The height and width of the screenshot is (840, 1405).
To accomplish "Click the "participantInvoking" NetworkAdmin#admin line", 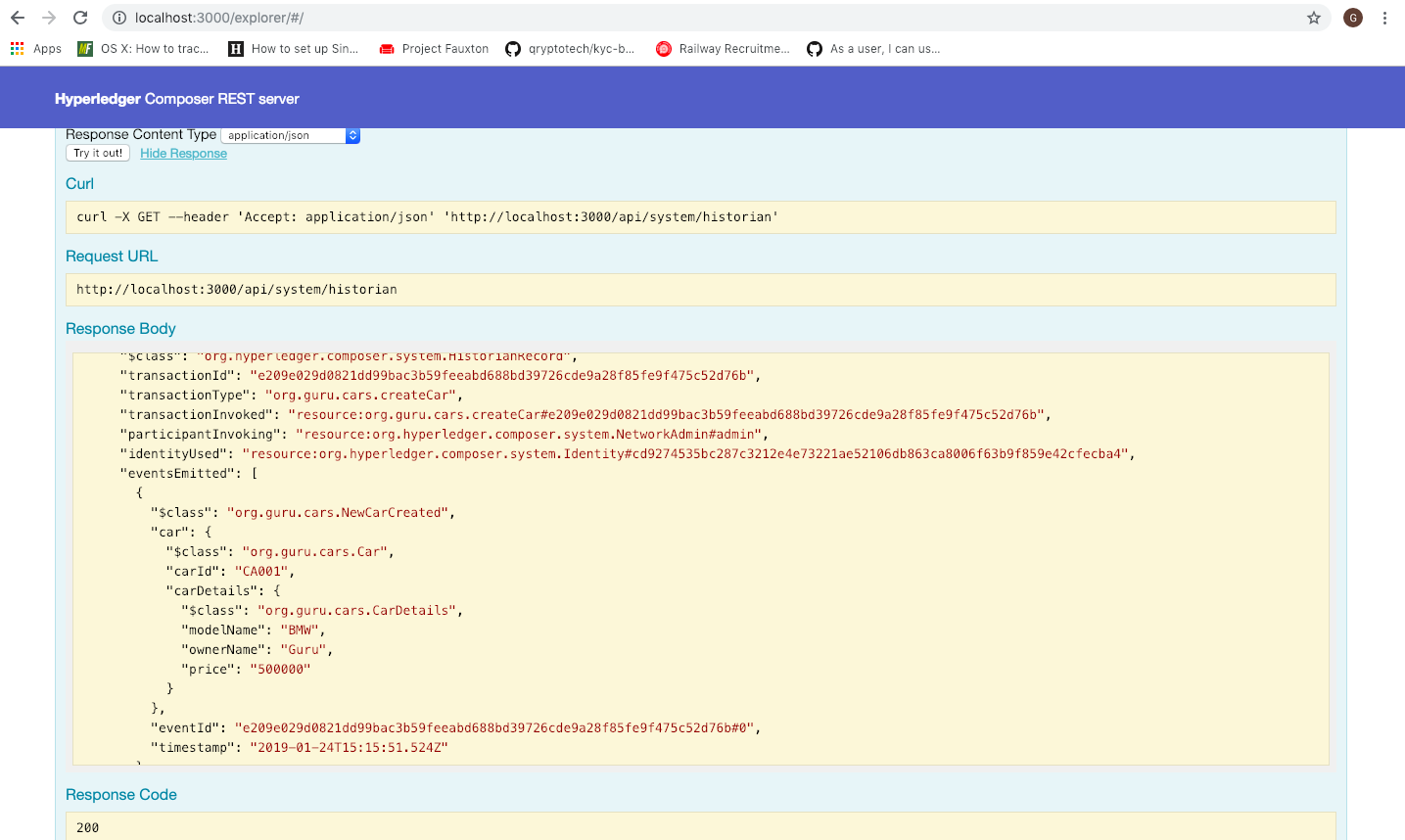I will coord(445,435).
